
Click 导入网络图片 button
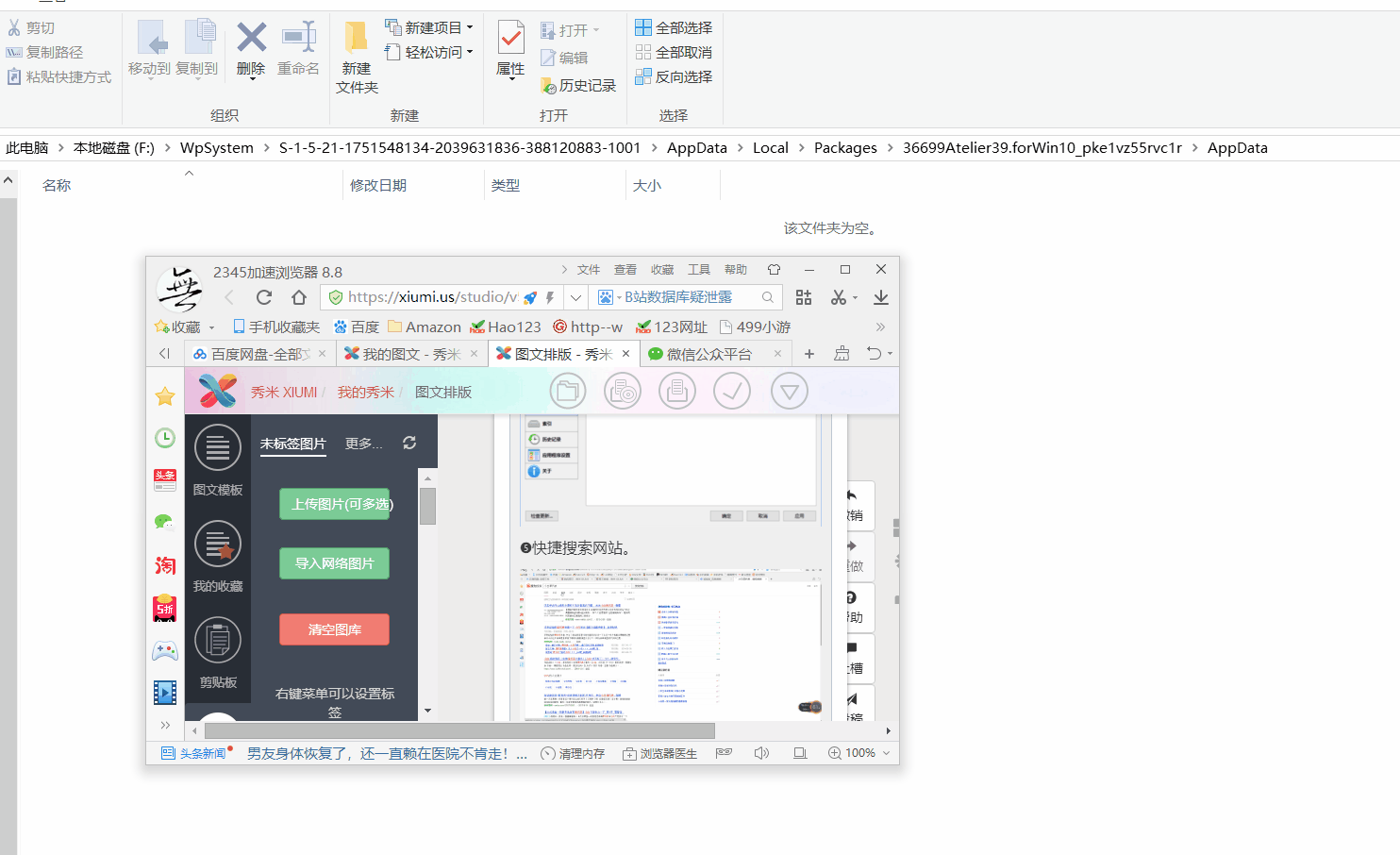click(335, 563)
